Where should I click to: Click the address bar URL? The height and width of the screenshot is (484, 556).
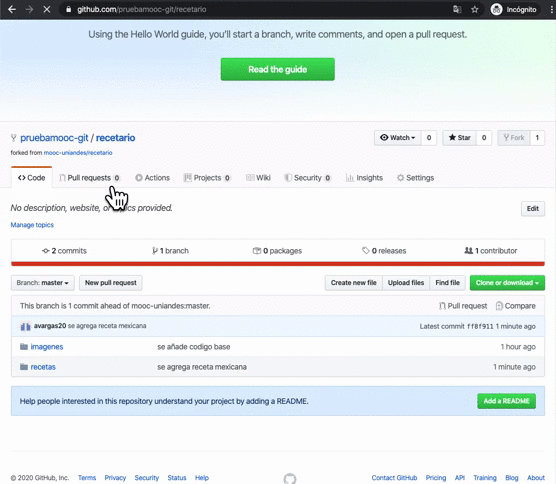141,10
